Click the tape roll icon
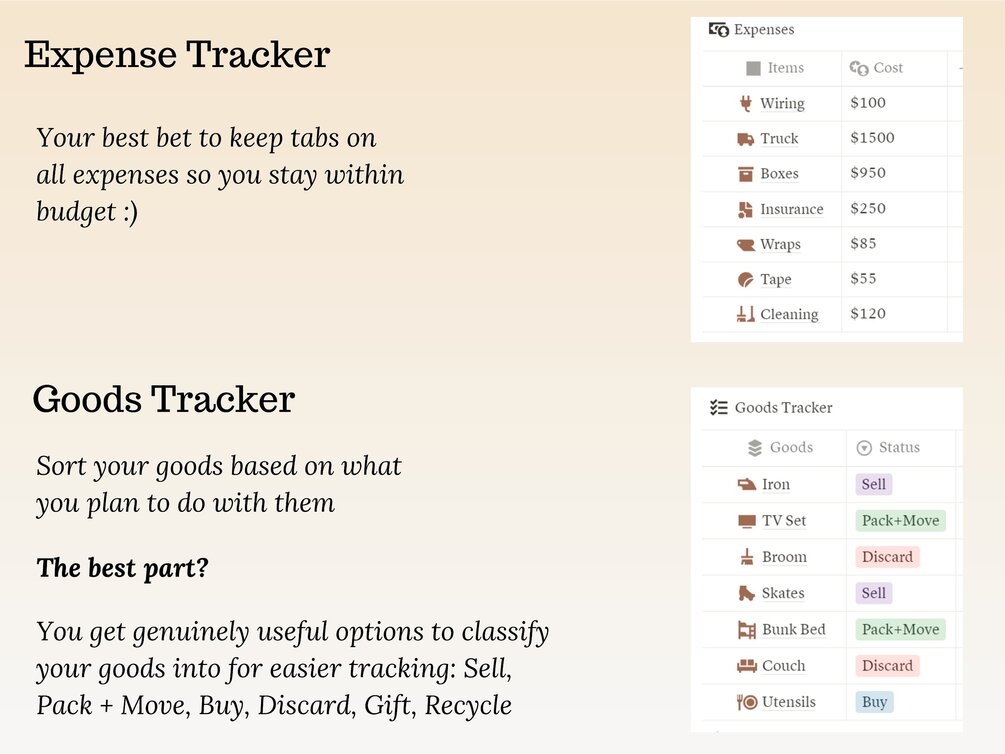The image size is (1005, 754). (x=745, y=280)
